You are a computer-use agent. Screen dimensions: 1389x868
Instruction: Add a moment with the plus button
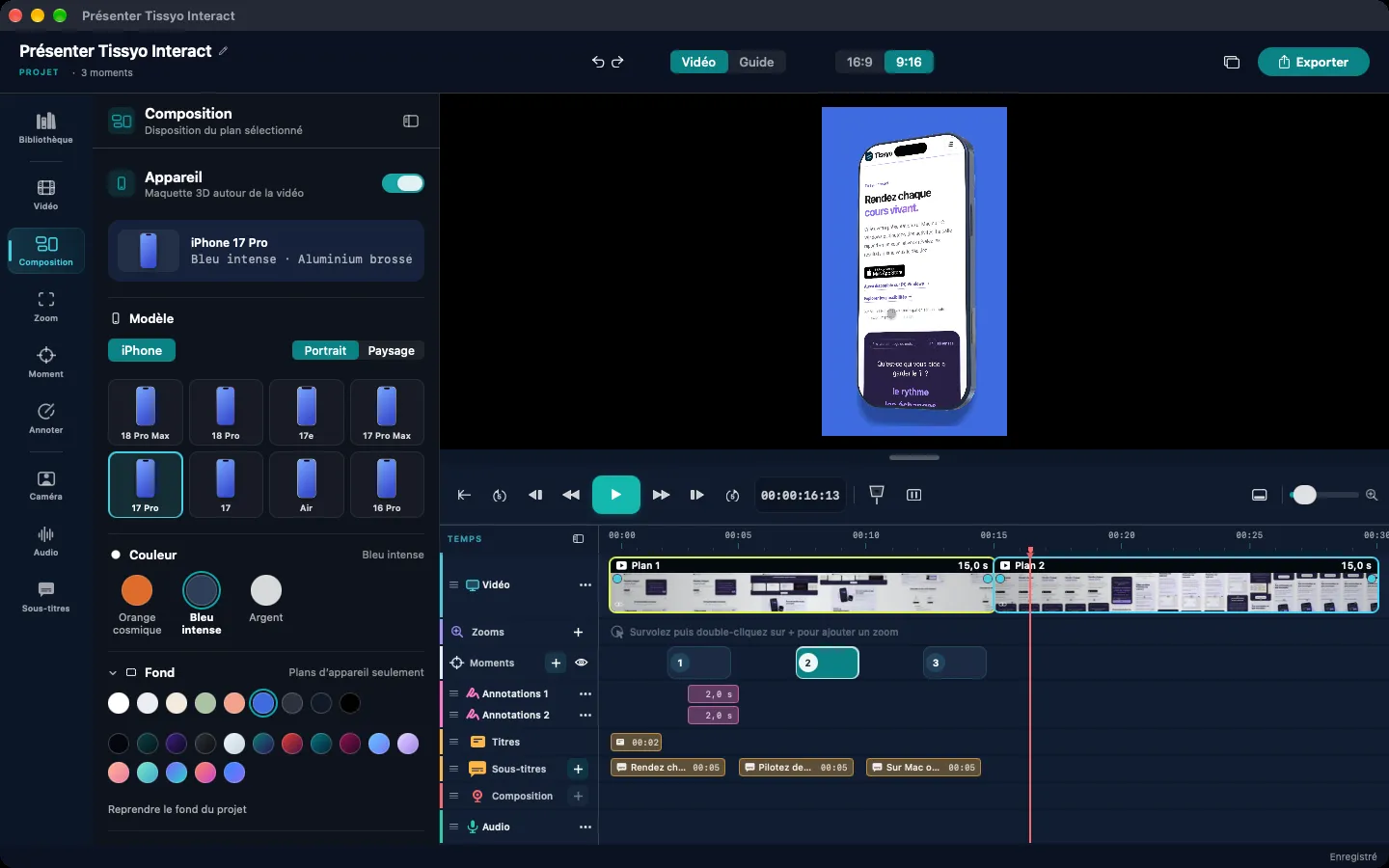(x=556, y=663)
